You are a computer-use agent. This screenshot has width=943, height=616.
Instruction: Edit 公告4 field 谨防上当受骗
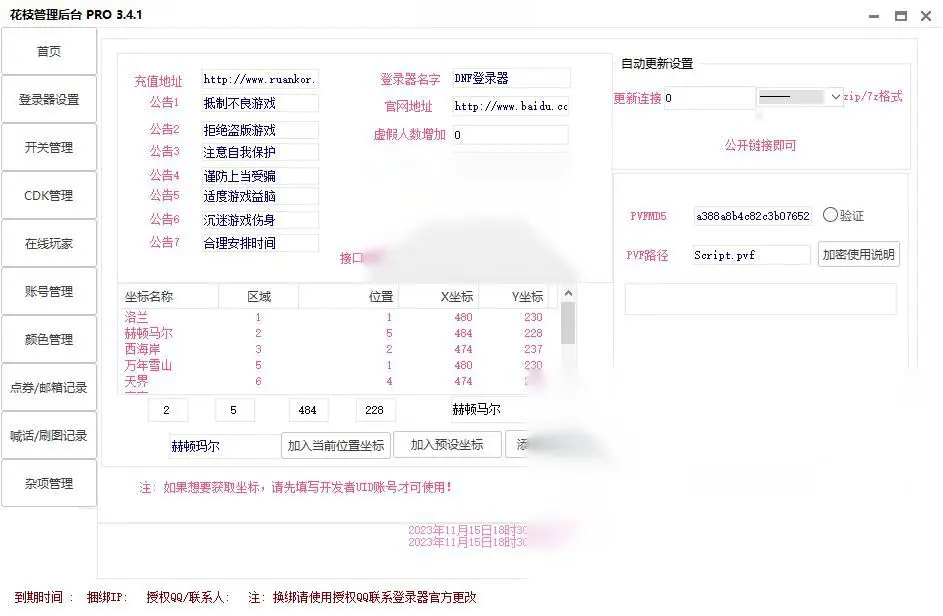coord(260,176)
